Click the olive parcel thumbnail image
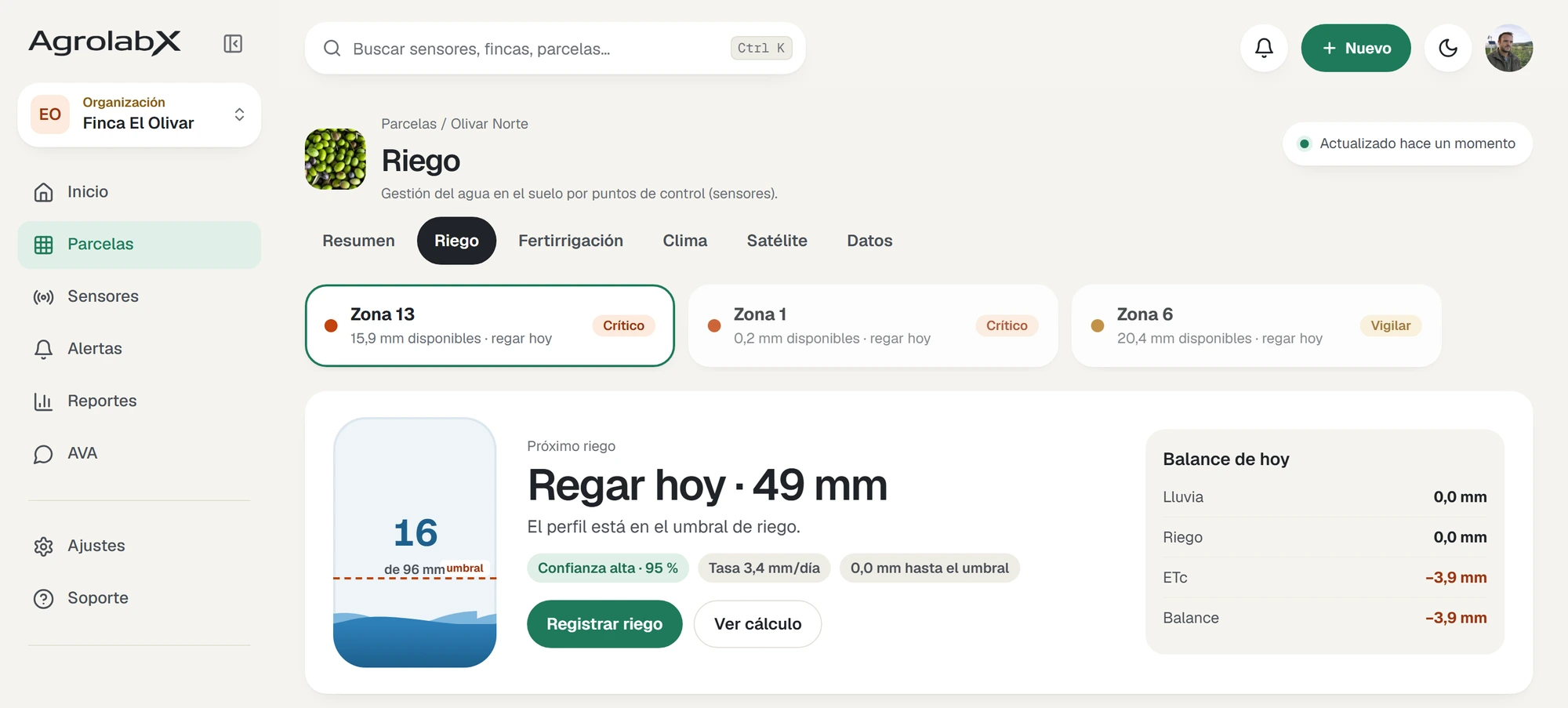This screenshot has height=708, width=1568. (x=336, y=159)
